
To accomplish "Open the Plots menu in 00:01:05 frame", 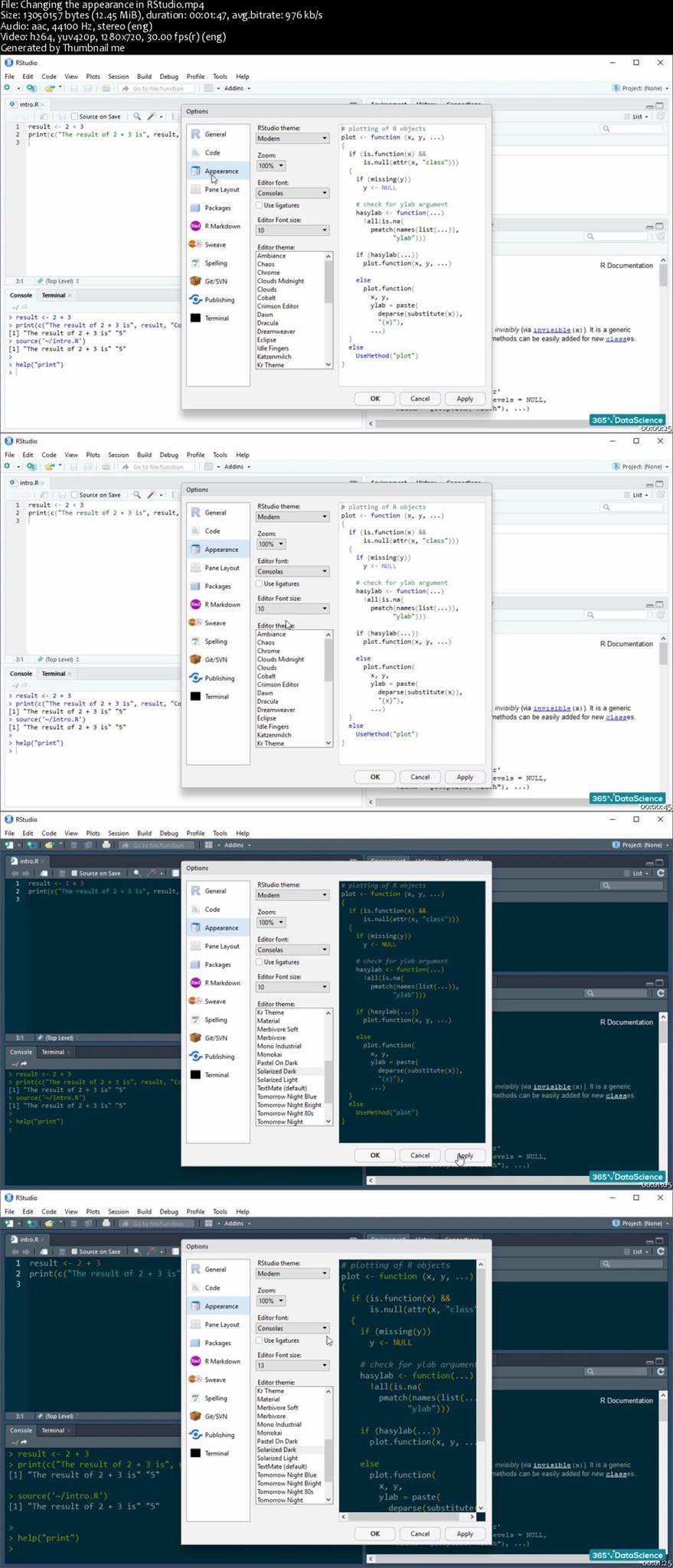I will pos(93,833).
